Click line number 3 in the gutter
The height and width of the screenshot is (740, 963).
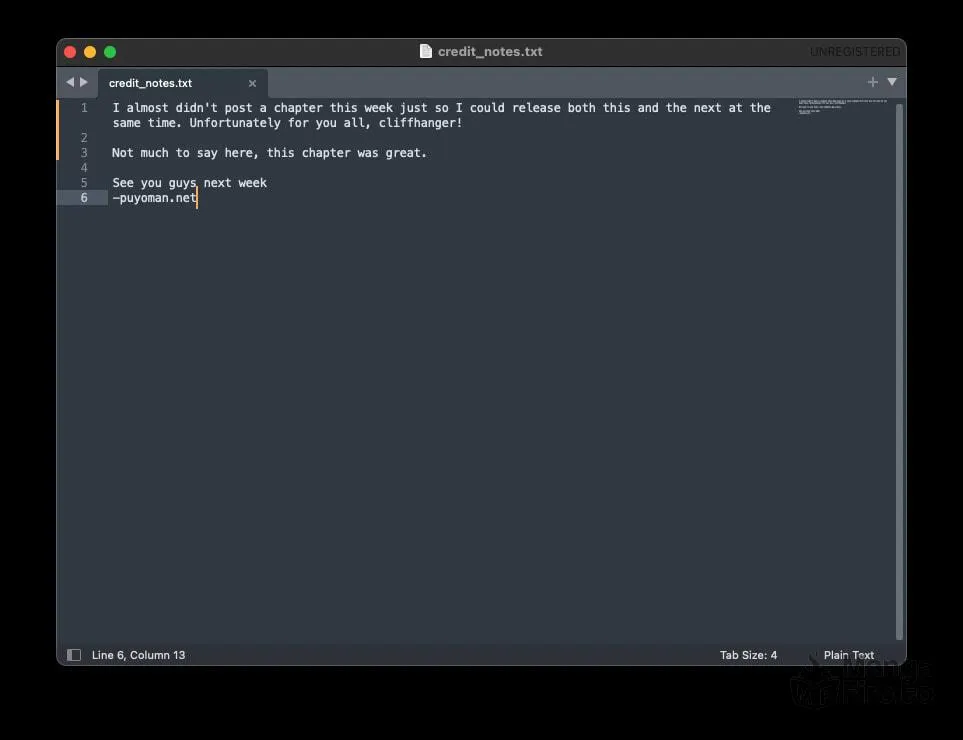[84, 153]
